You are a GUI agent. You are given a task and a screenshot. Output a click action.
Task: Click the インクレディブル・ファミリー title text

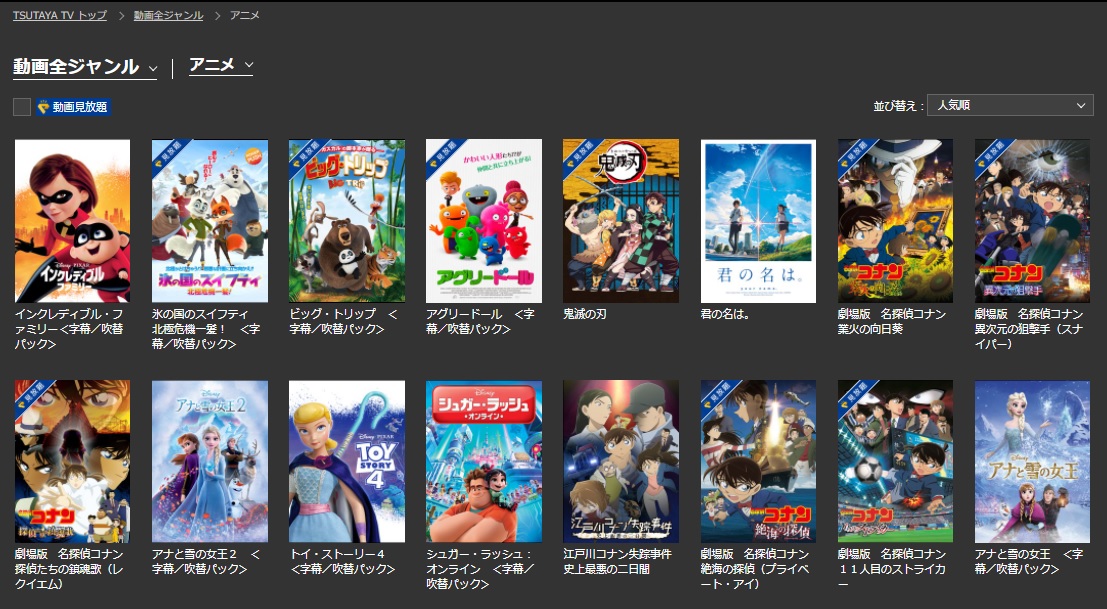pyautogui.click(x=69, y=329)
